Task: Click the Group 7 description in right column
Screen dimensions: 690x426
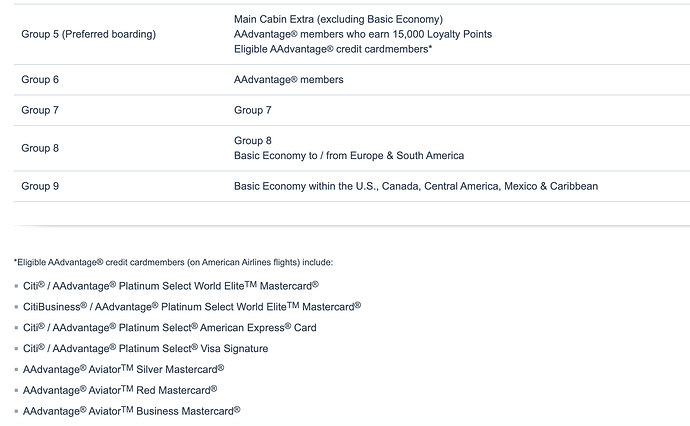Action: [x=253, y=110]
